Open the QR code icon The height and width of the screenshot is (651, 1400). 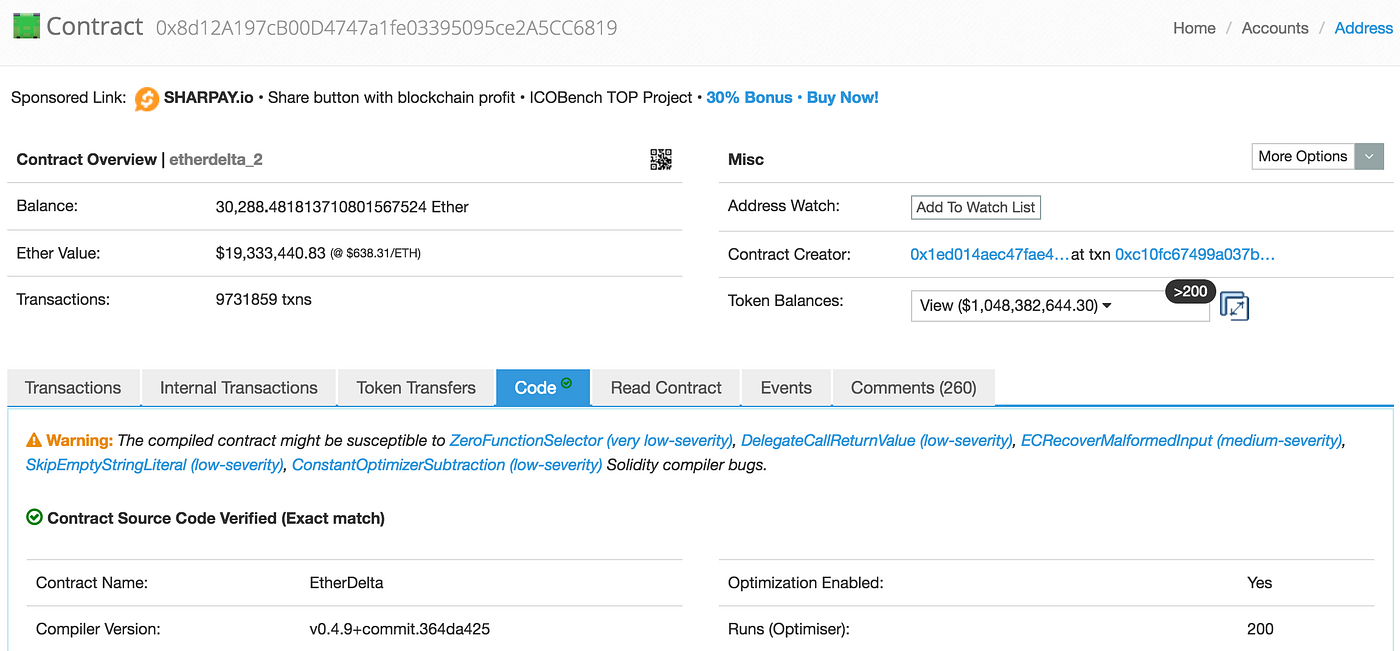(661, 159)
